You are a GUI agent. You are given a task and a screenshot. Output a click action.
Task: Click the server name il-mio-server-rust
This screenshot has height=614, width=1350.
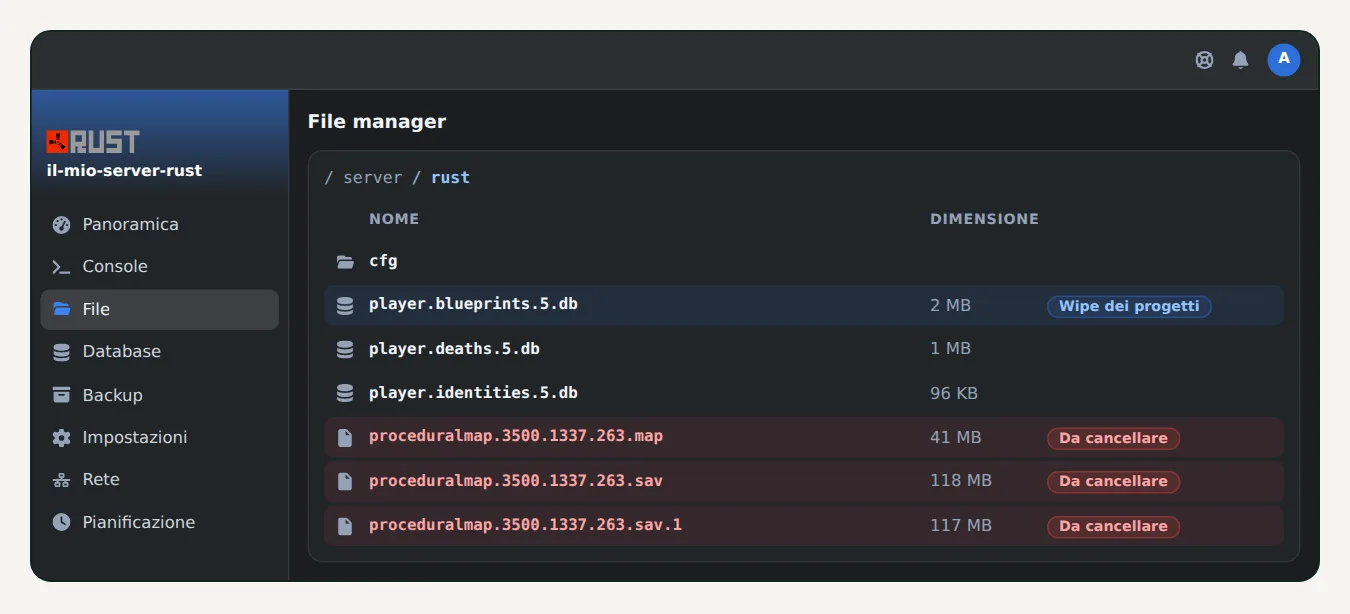click(124, 171)
